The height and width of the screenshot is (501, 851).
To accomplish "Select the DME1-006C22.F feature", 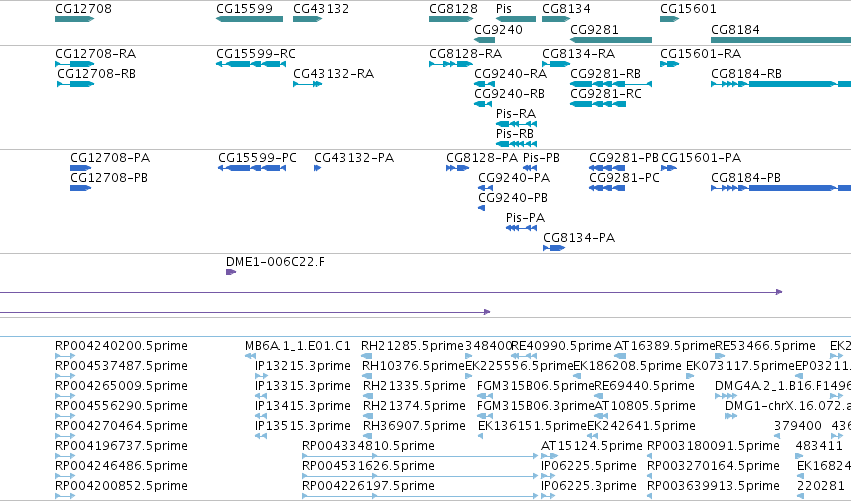I will (231, 272).
